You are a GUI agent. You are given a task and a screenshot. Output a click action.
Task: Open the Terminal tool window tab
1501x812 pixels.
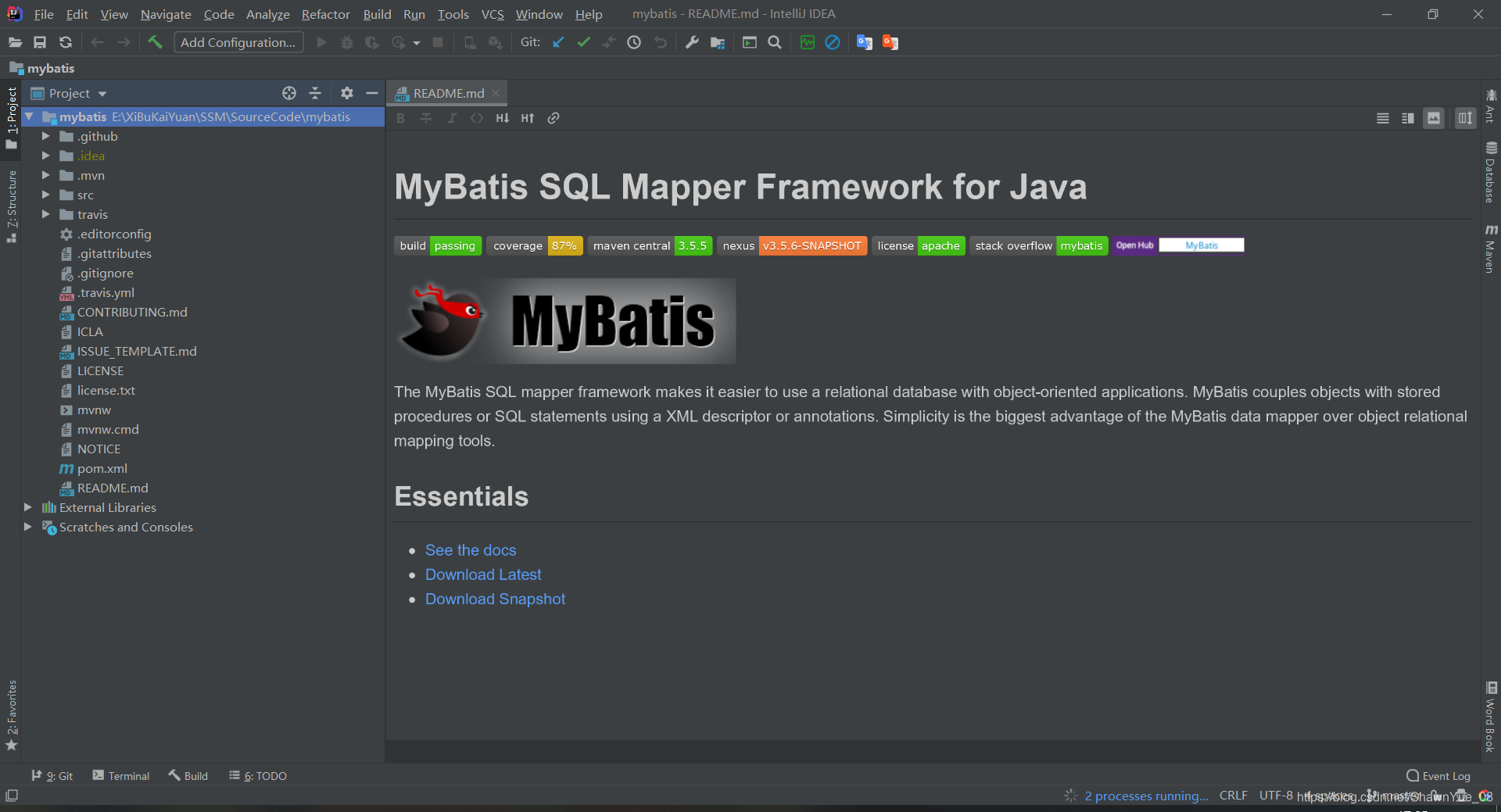click(x=121, y=775)
